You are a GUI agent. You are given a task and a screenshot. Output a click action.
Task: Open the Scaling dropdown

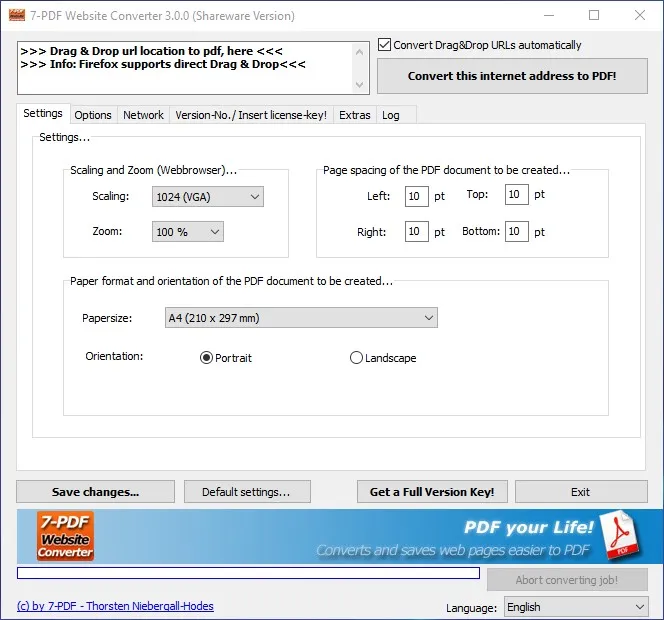tap(208, 197)
